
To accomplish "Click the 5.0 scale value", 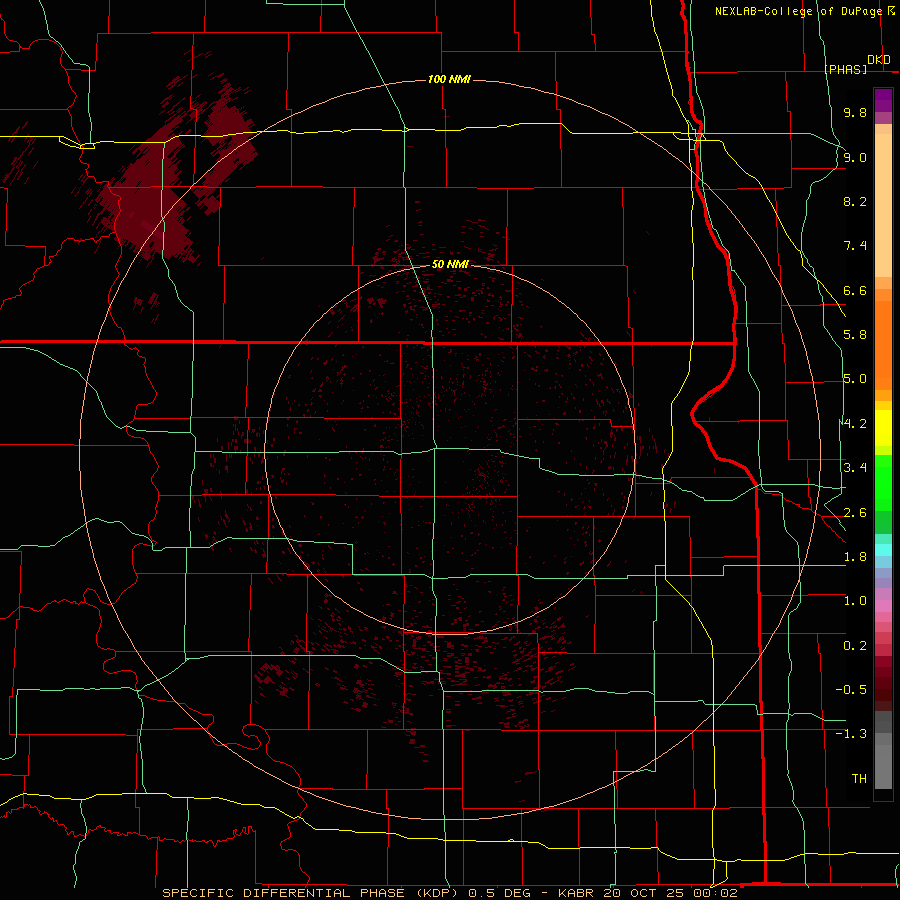I will [855, 379].
